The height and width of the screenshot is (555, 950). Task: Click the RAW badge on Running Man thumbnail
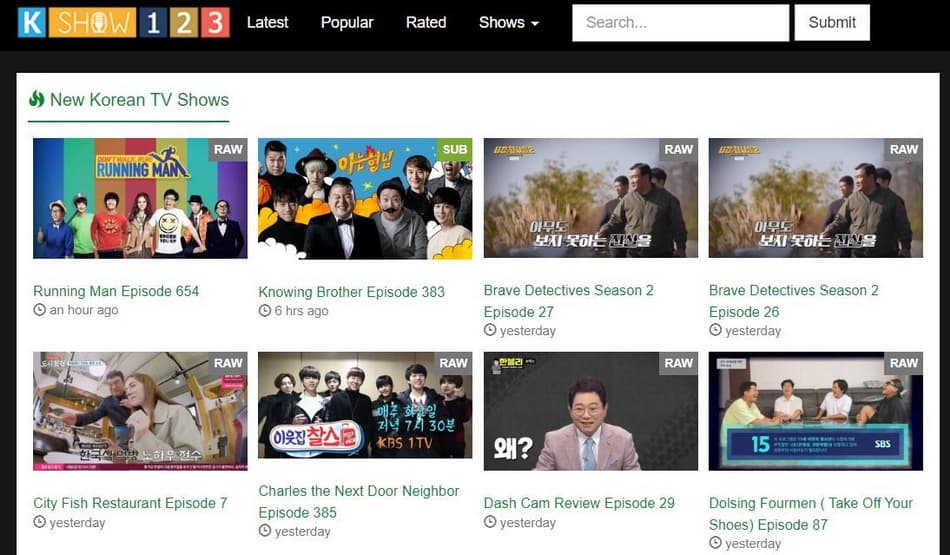pos(228,149)
